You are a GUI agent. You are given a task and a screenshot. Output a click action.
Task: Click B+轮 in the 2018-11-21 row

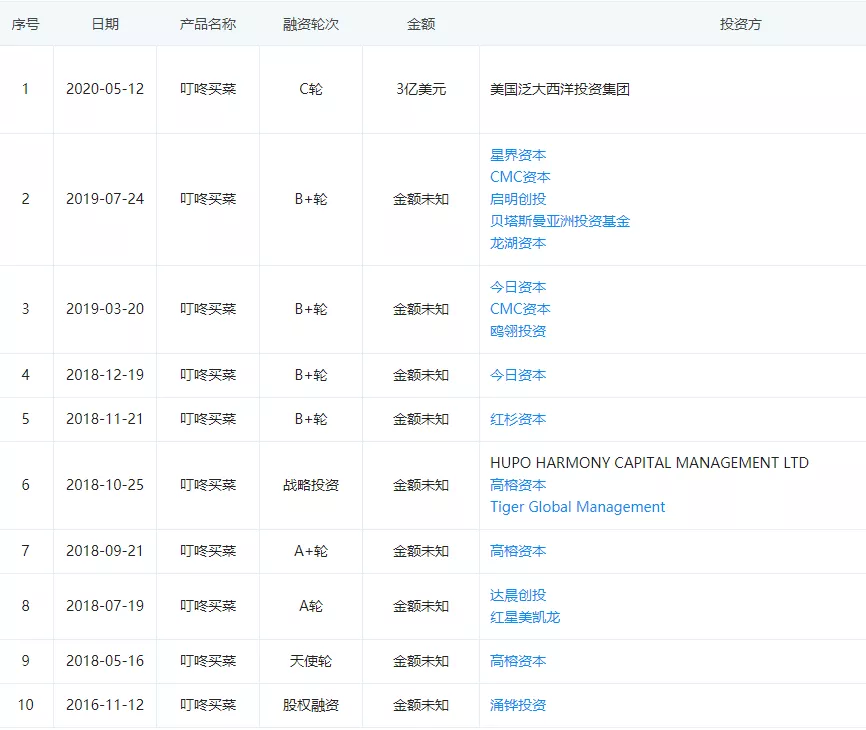pyautogui.click(x=310, y=420)
